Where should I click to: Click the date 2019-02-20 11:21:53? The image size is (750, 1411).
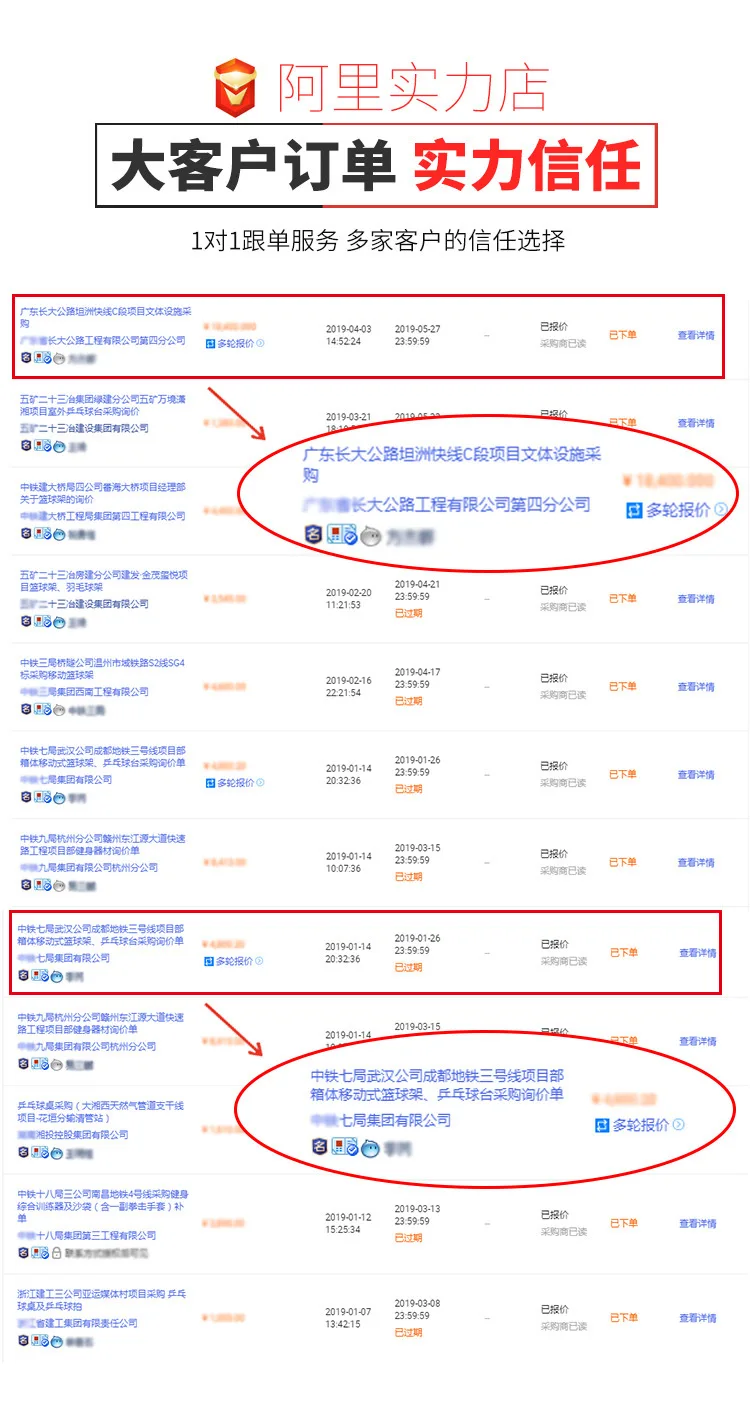(x=348, y=598)
